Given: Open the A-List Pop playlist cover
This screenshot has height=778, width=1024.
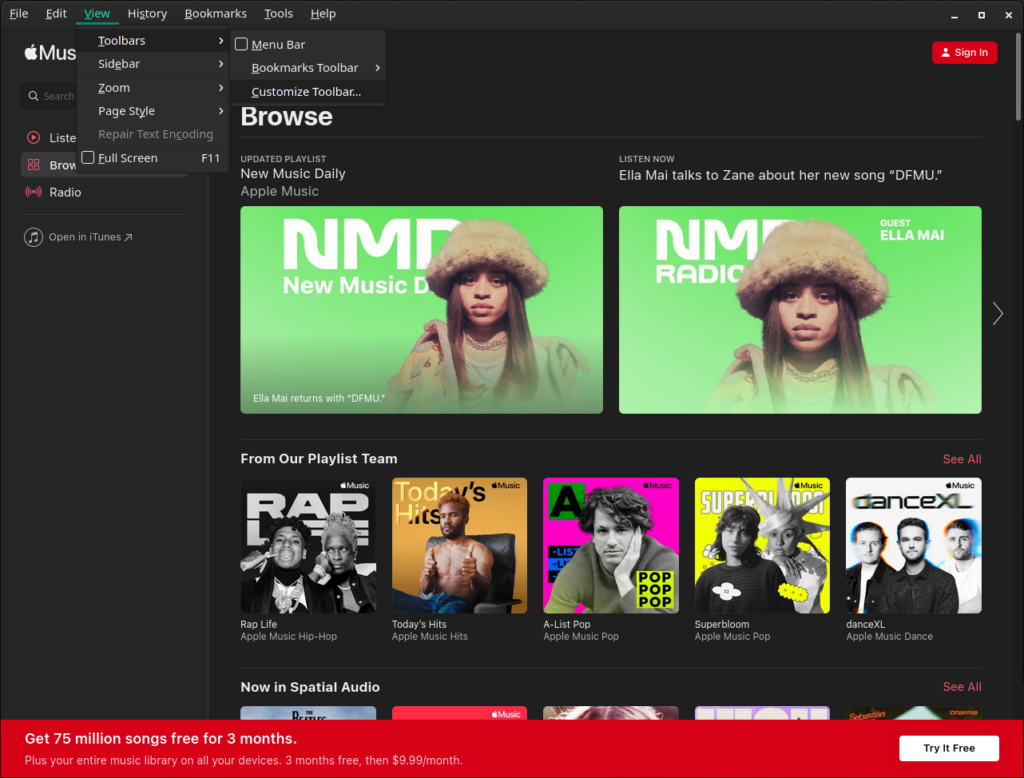Looking at the screenshot, I should (611, 545).
